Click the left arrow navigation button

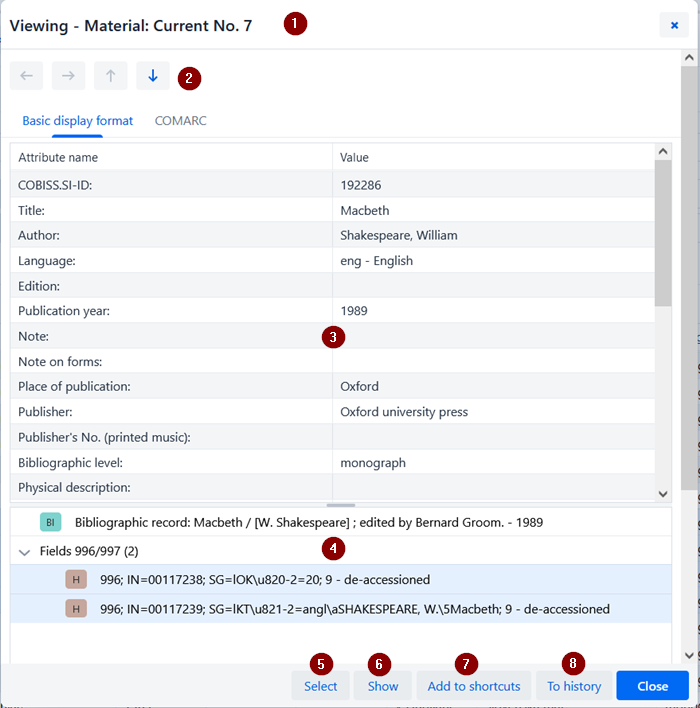pyautogui.click(x=27, y=77)
